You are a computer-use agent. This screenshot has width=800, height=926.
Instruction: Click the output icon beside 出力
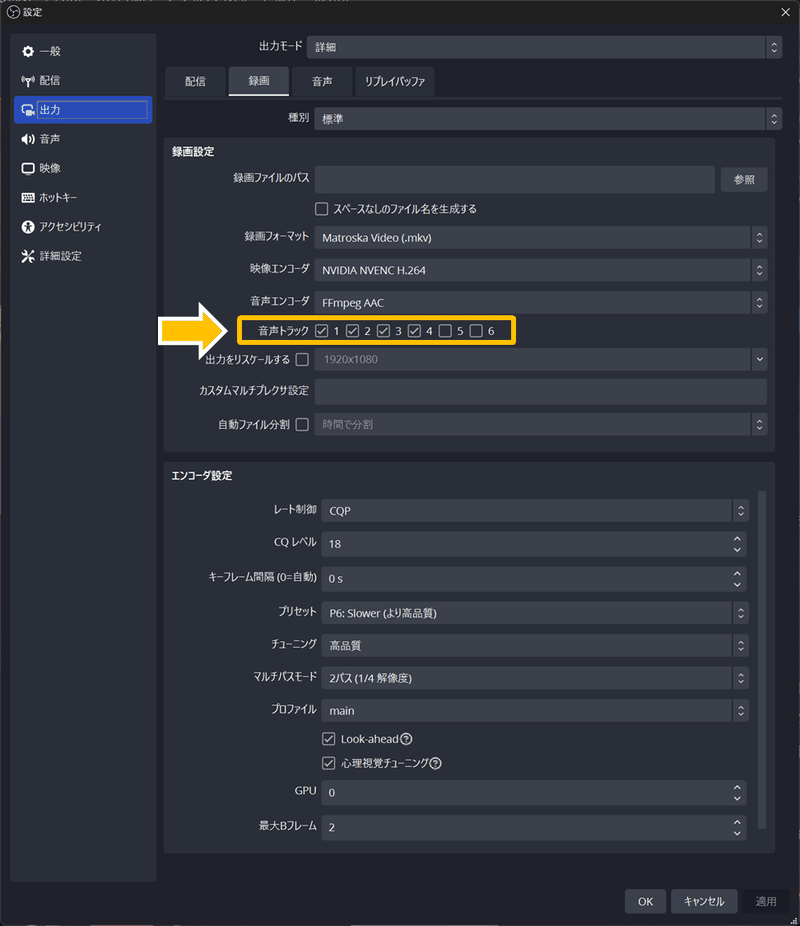coord(28,110)
